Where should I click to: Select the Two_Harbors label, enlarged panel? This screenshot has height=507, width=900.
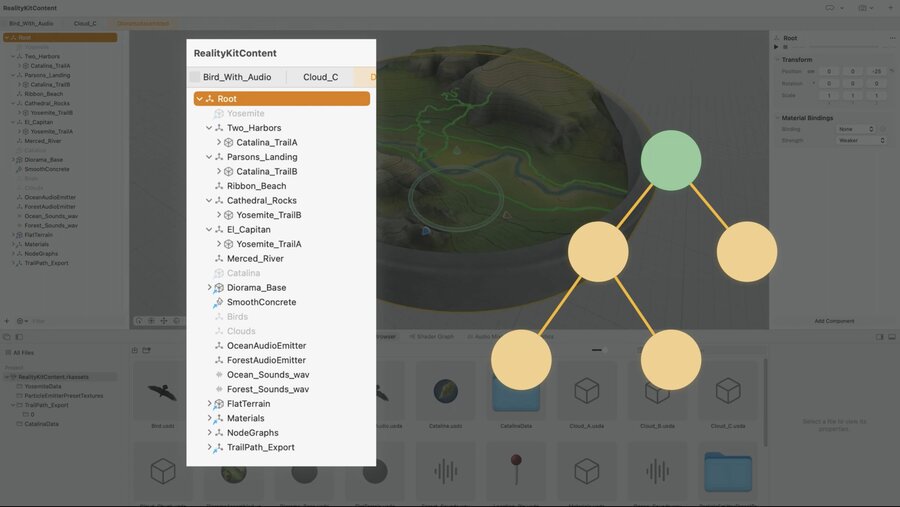(254, 128)
